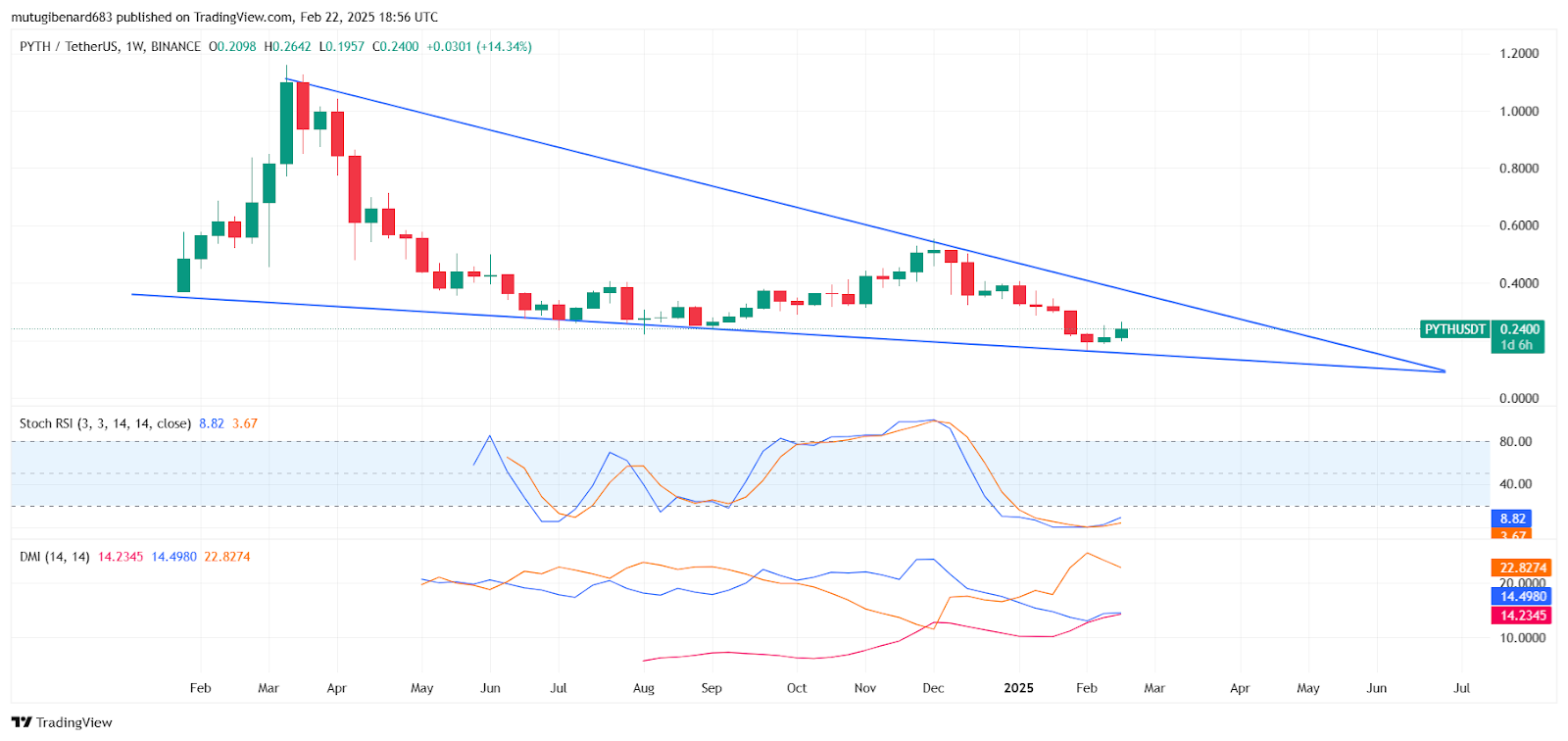
Task: Click the low price L0.1957 value
Action: pos(342,46)
